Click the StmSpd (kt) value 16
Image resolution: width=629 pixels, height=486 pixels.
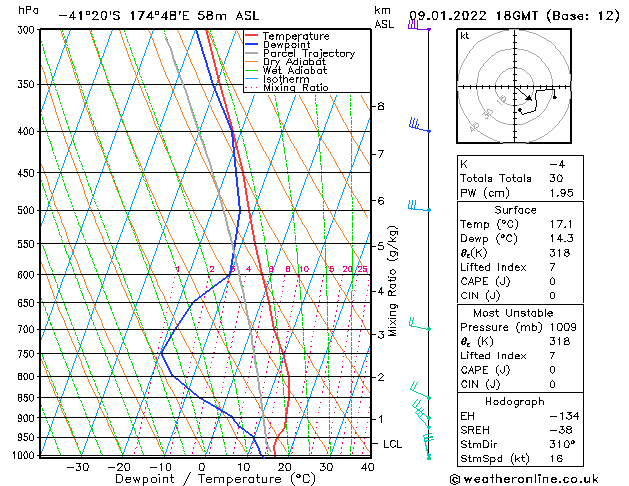pyautogui.click(x=556, y=458)
